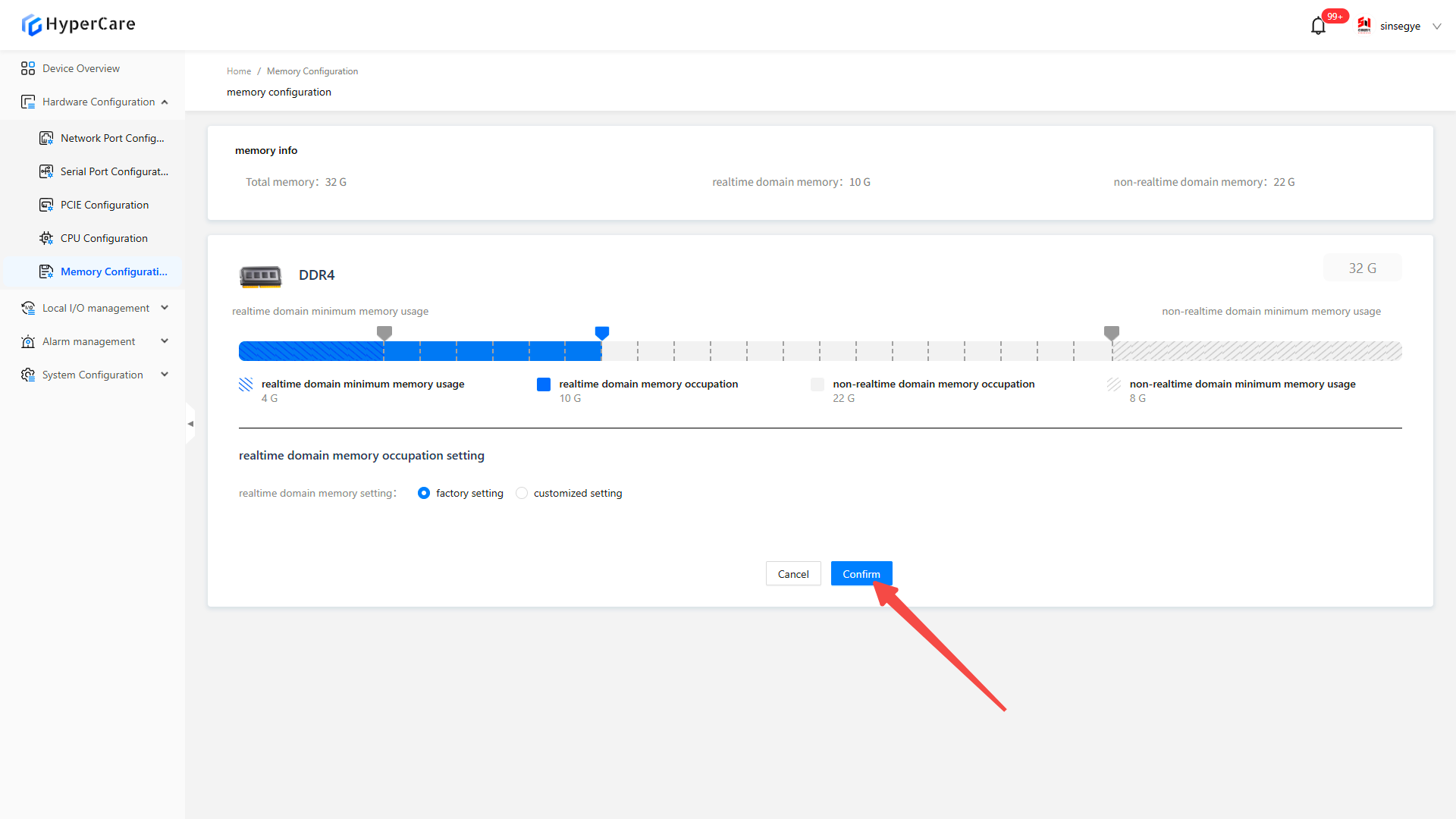1456x819 pixels.
Task: Select the customized setting radio button
Action: coord(522,493)
